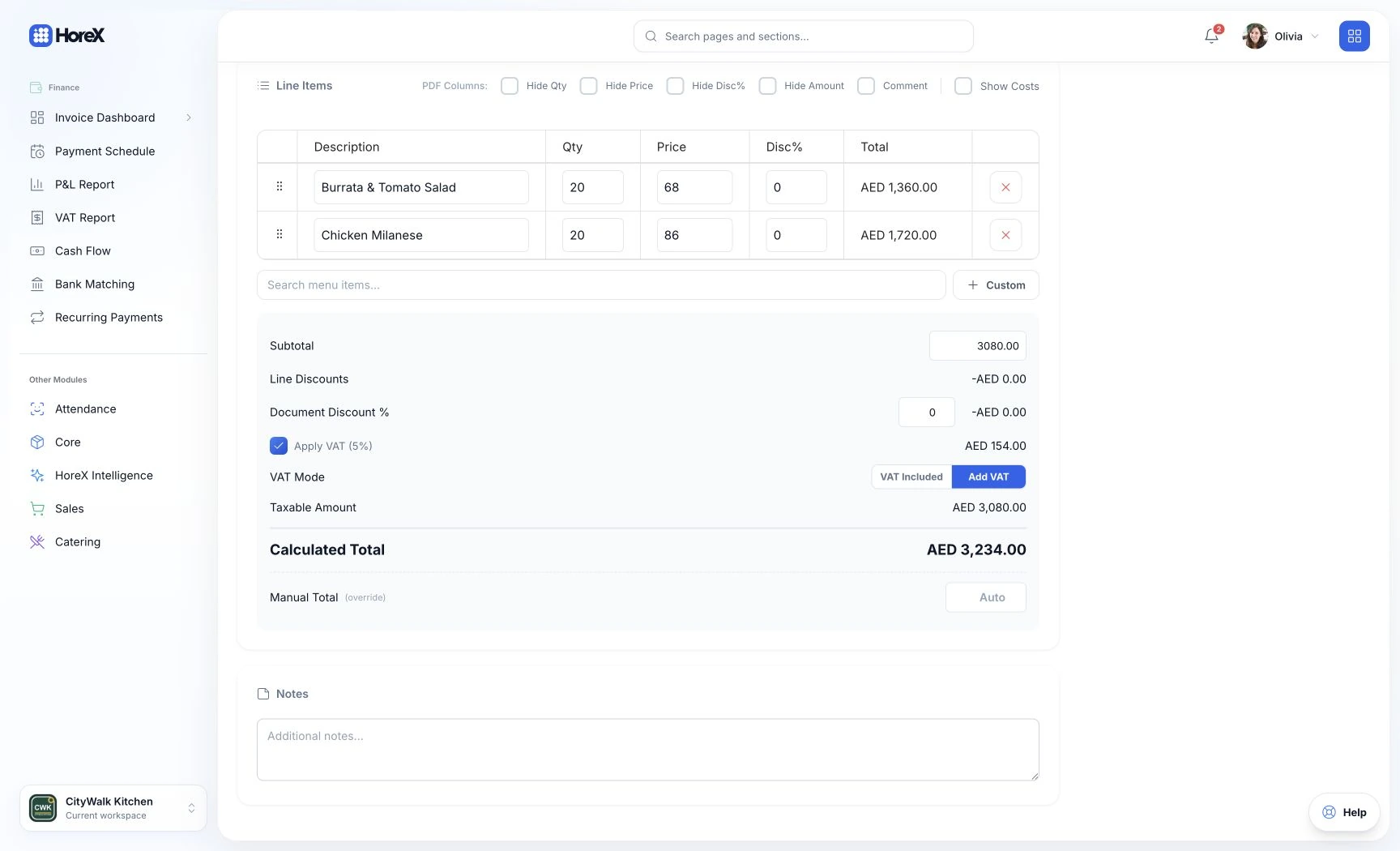Viewport: 1400px width, 851px height.
Task: Expand Invoice Dashboard submenu chevron
Action: pyautogui.click(x=189, y=118)
